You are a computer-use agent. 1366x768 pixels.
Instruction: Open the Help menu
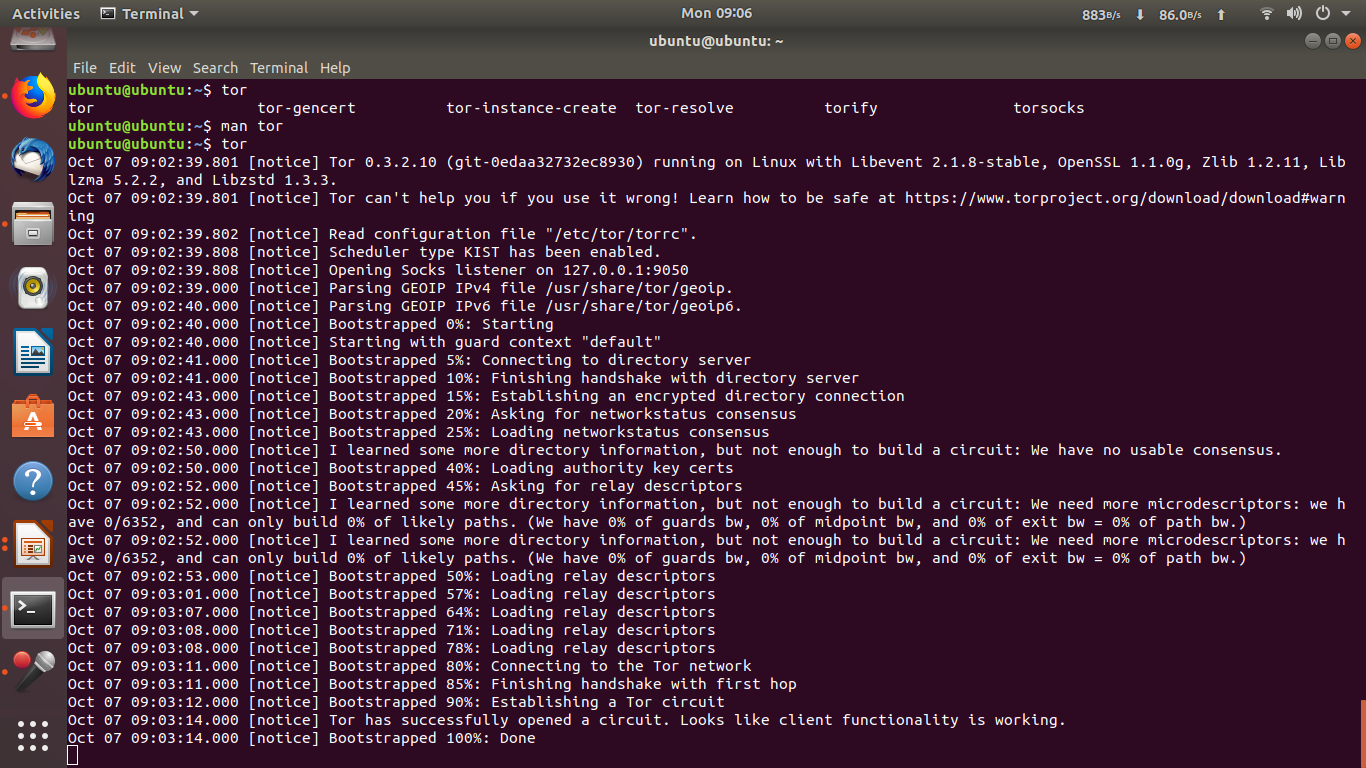(x=335, y=68)
